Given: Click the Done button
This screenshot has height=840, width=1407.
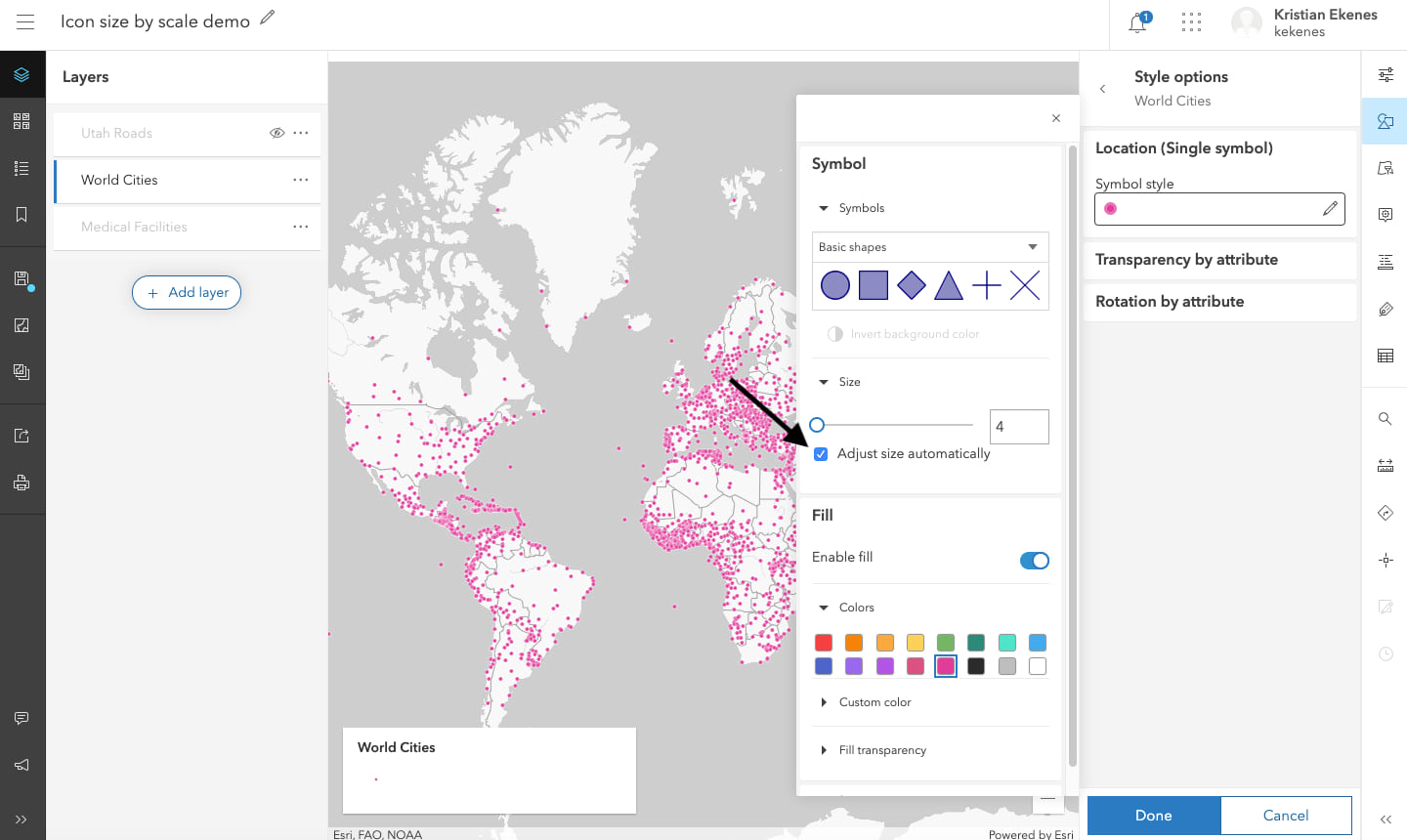Looking at the screenshot, I should coord(1153,816).
